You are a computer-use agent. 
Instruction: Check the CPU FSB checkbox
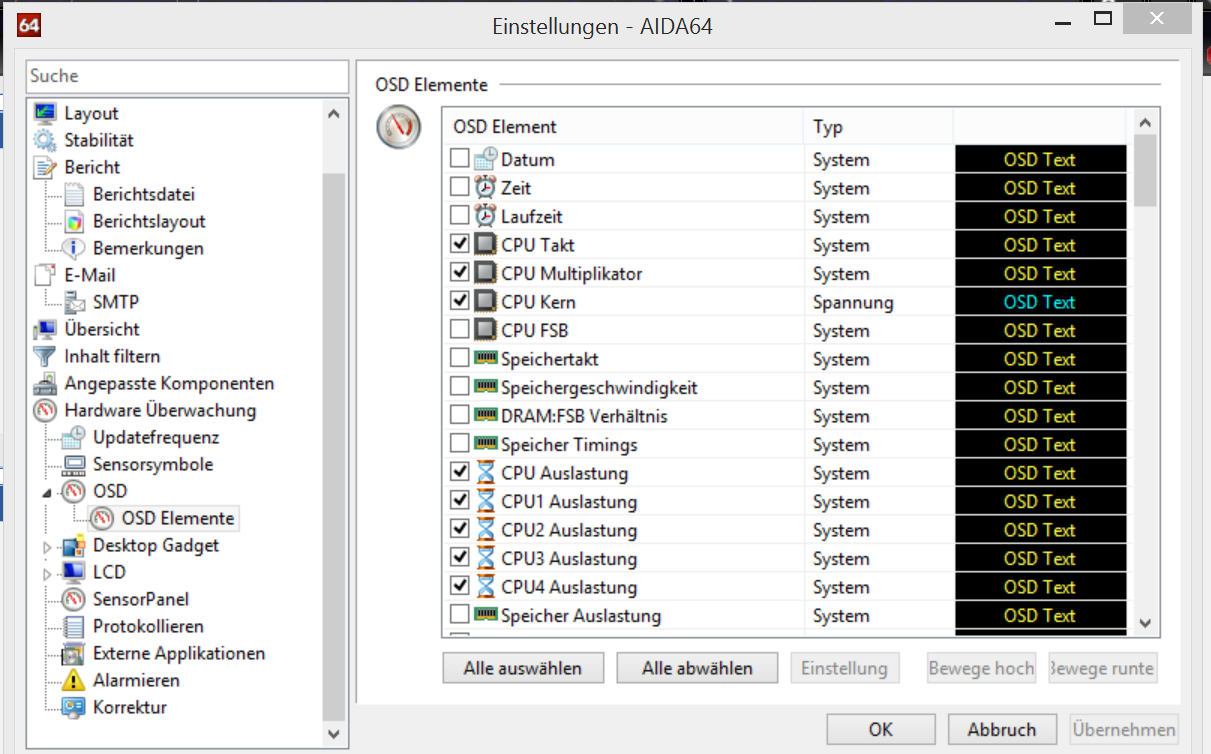[x=460, y=329]
